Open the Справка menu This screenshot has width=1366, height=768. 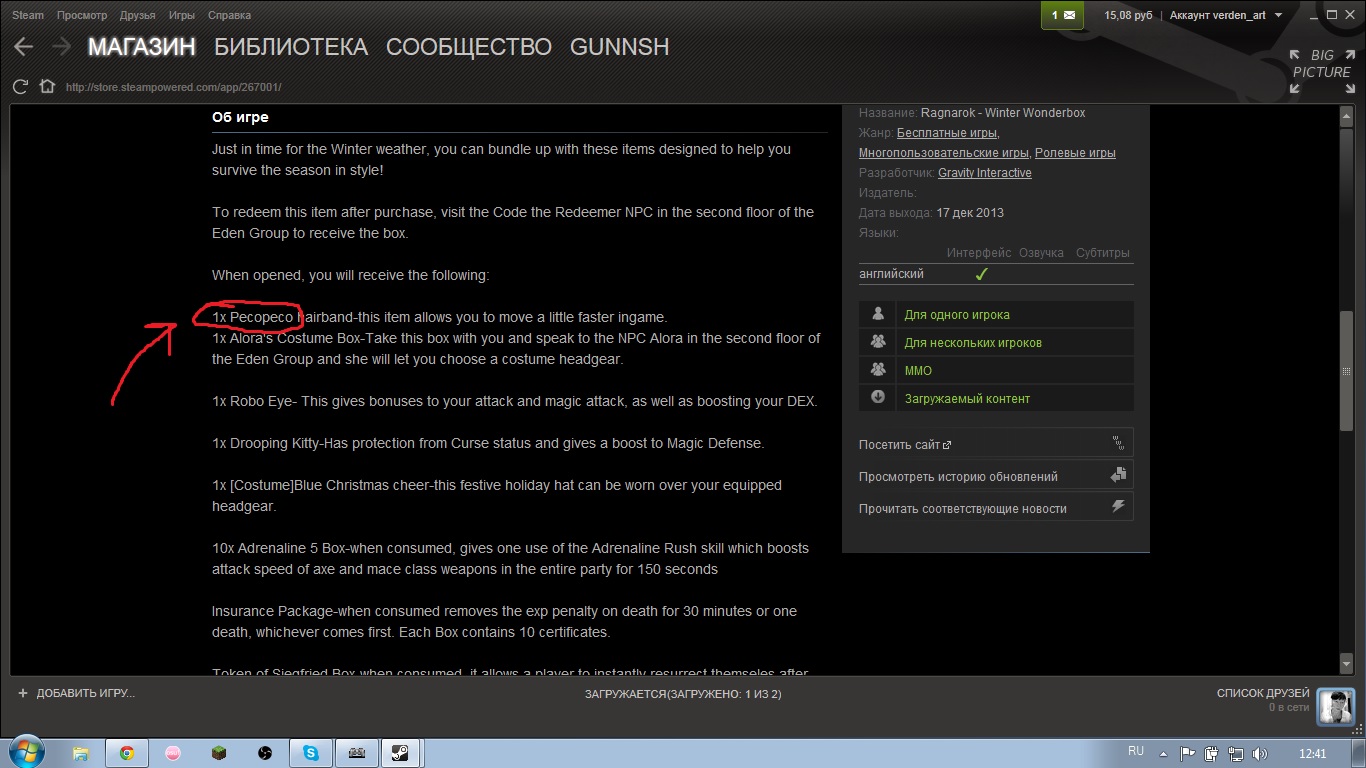pos(229,15)
